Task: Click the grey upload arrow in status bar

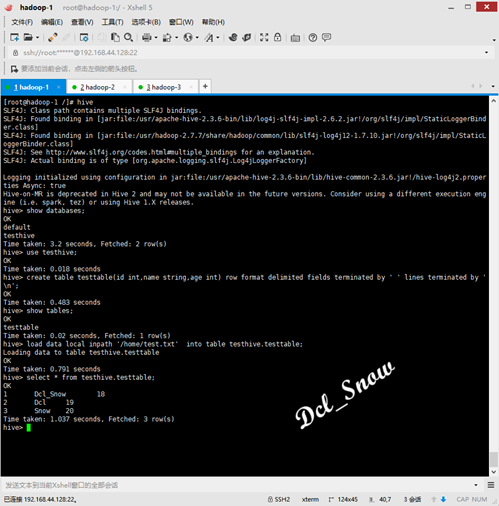Action: [x=434, y=499]
